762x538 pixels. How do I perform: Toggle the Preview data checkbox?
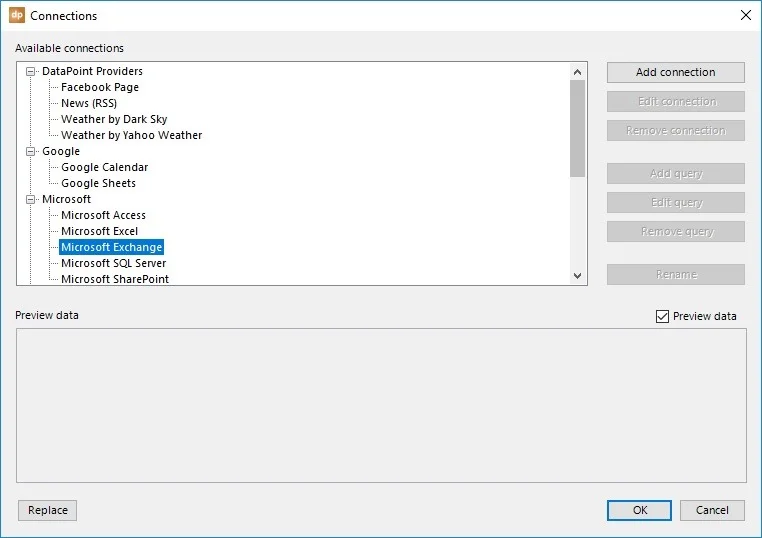(x=662, y=316)
